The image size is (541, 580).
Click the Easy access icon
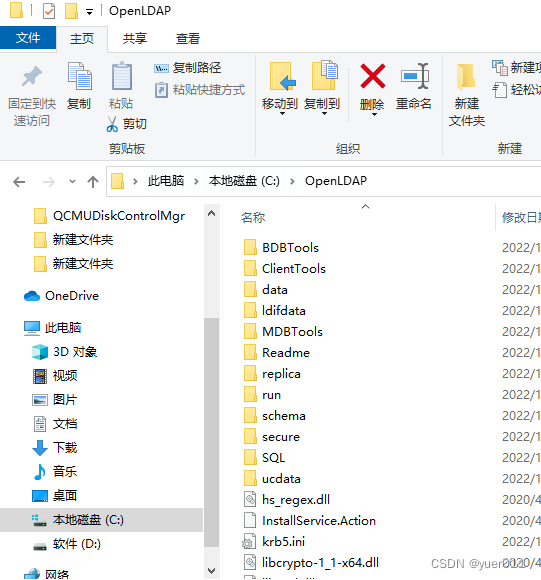[x=500, y=90]
